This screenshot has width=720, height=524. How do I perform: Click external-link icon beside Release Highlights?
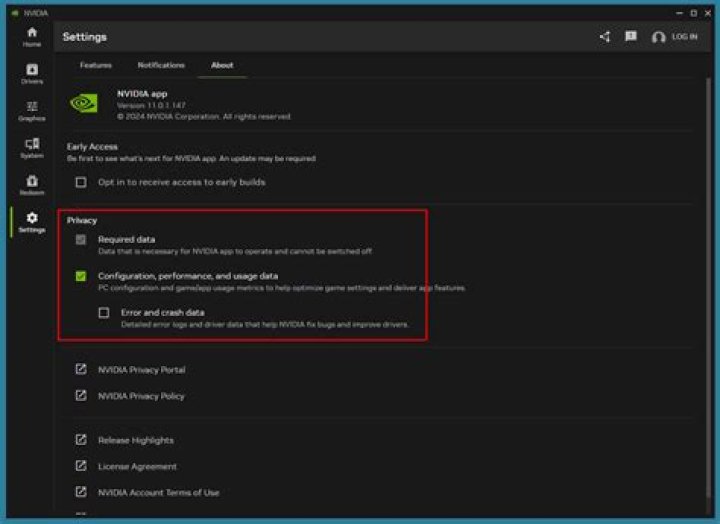pos(81,439)
